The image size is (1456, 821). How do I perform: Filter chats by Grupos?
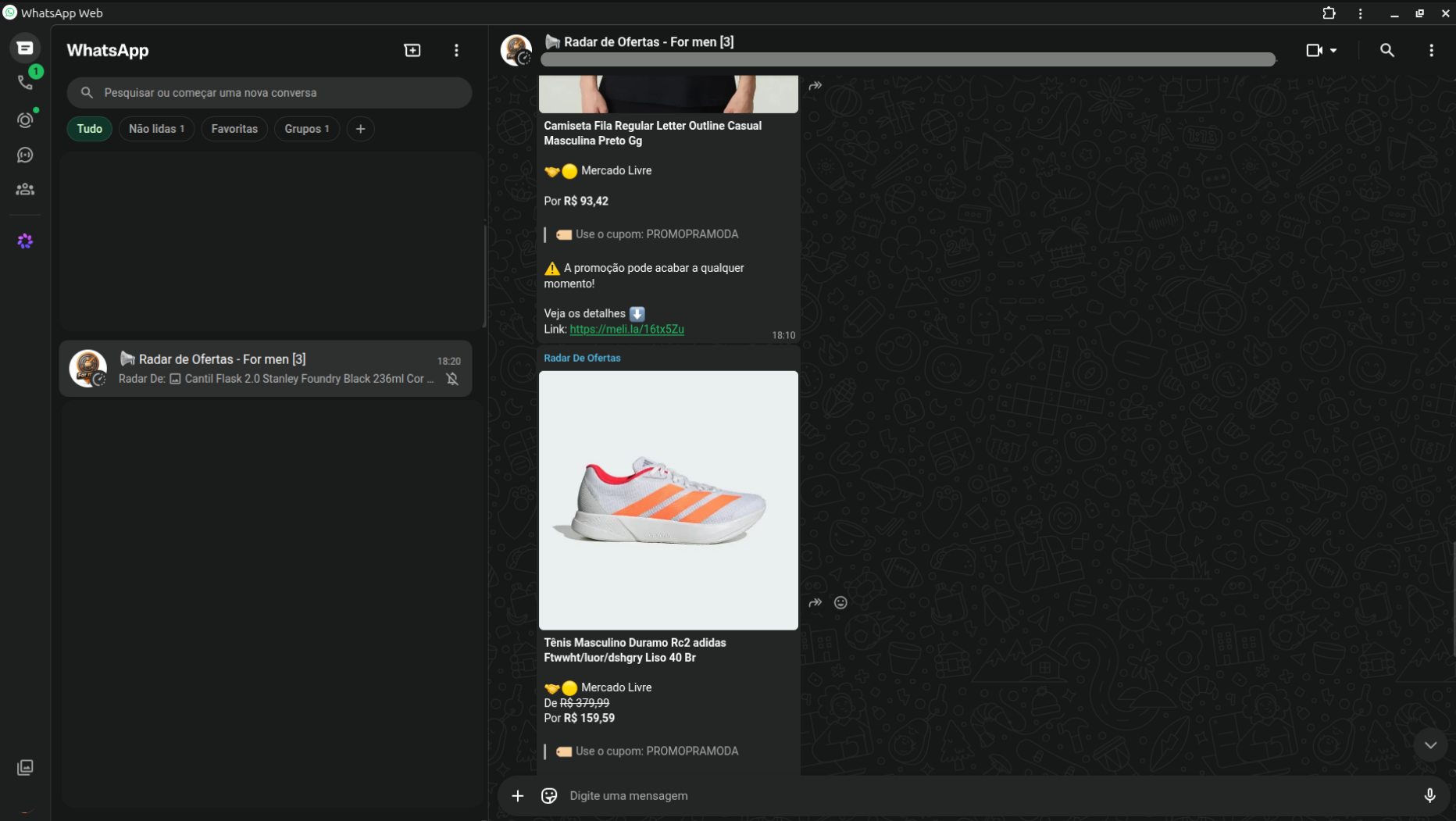tap(307, 129)
